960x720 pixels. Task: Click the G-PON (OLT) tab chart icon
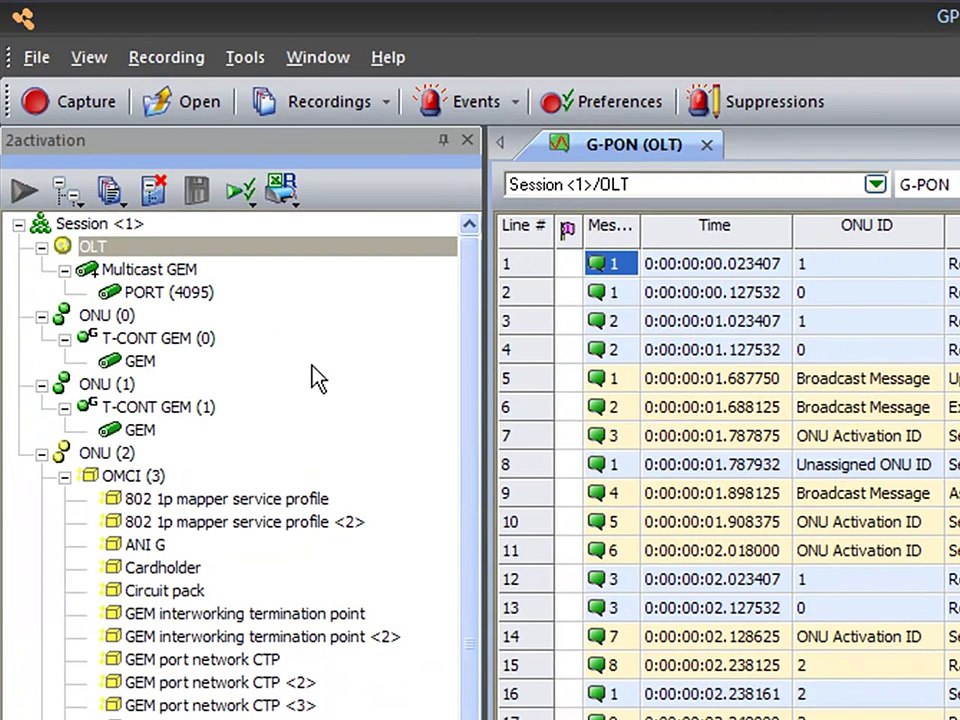click(558, 143)
